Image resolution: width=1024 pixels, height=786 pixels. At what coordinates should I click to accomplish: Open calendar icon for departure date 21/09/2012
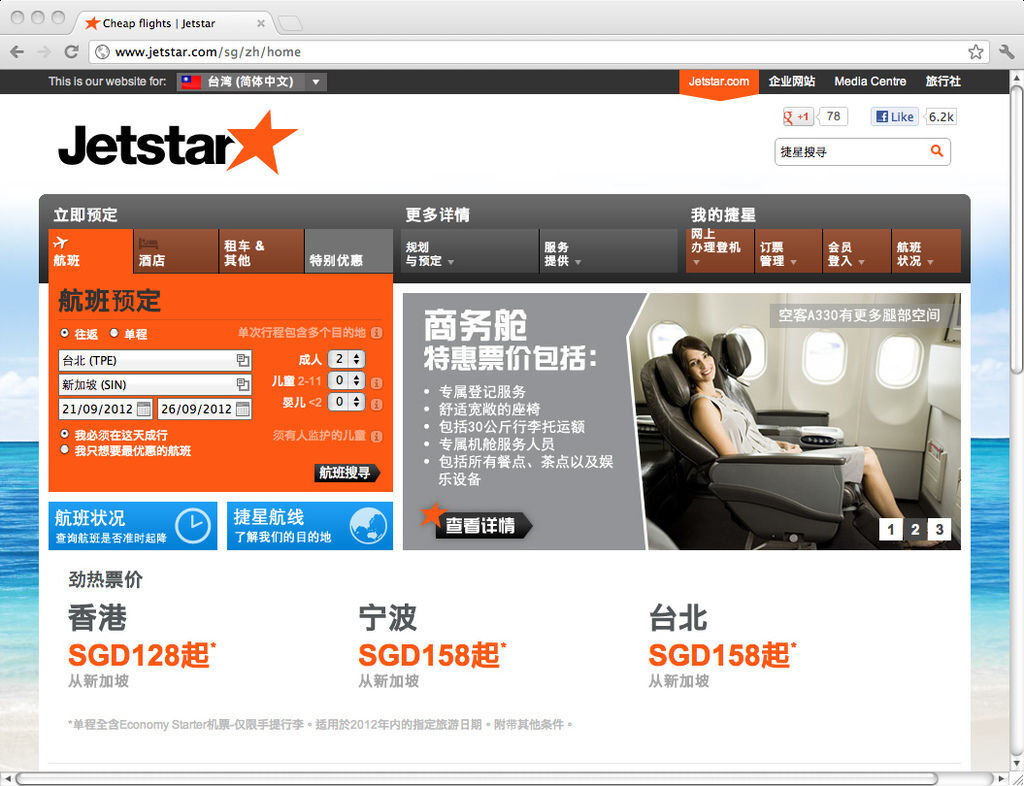[144, 409]
